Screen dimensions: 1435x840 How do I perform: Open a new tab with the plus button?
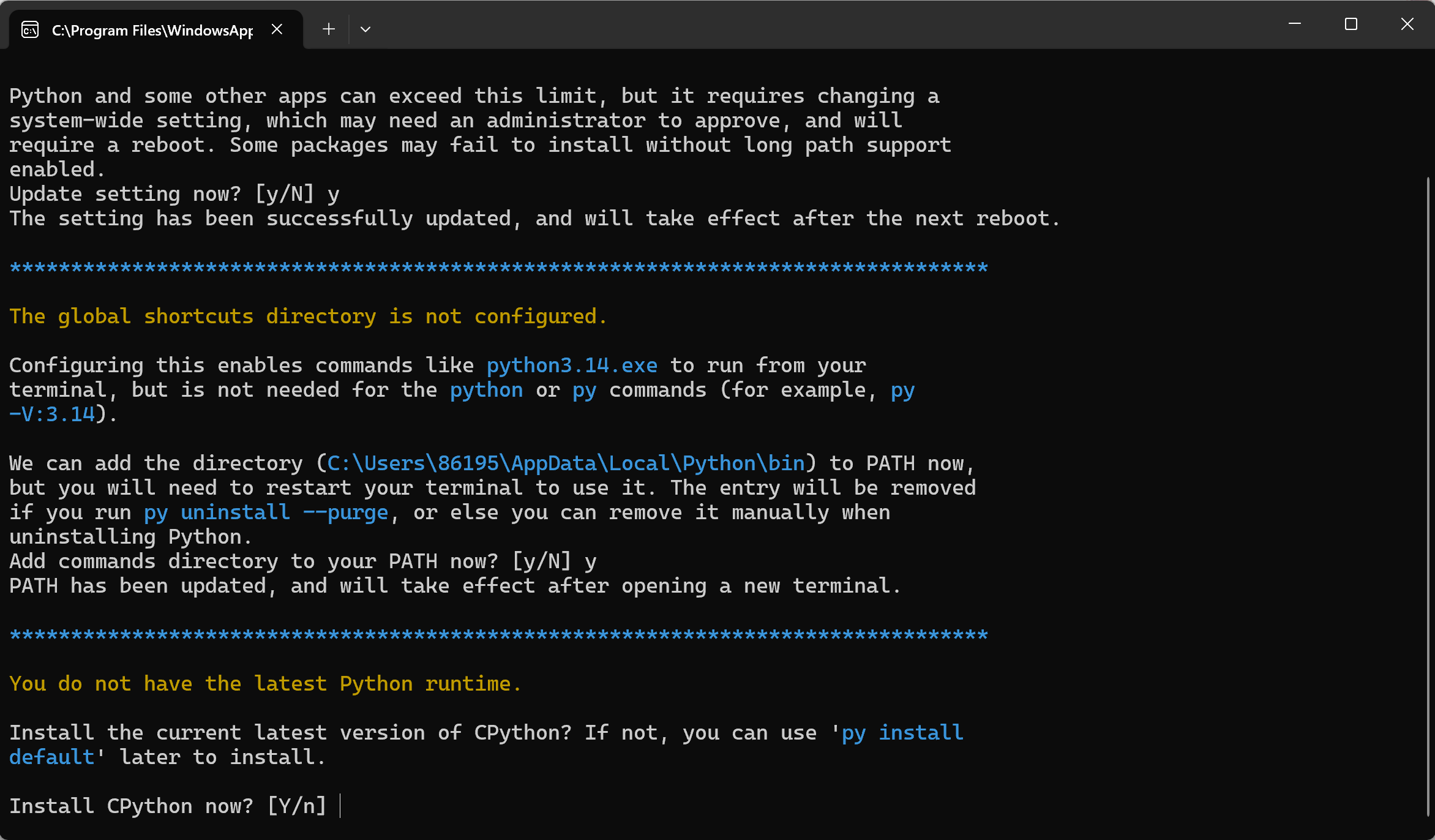pyautogui.click(x=329, y=29)
